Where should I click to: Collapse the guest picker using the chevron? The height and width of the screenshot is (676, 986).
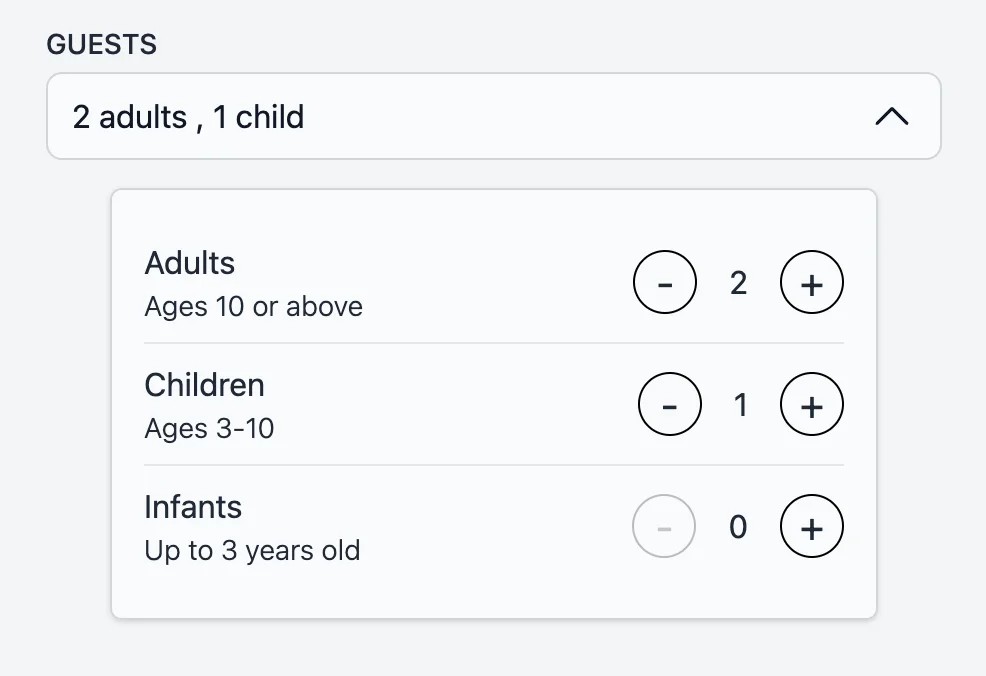[892, 116]
